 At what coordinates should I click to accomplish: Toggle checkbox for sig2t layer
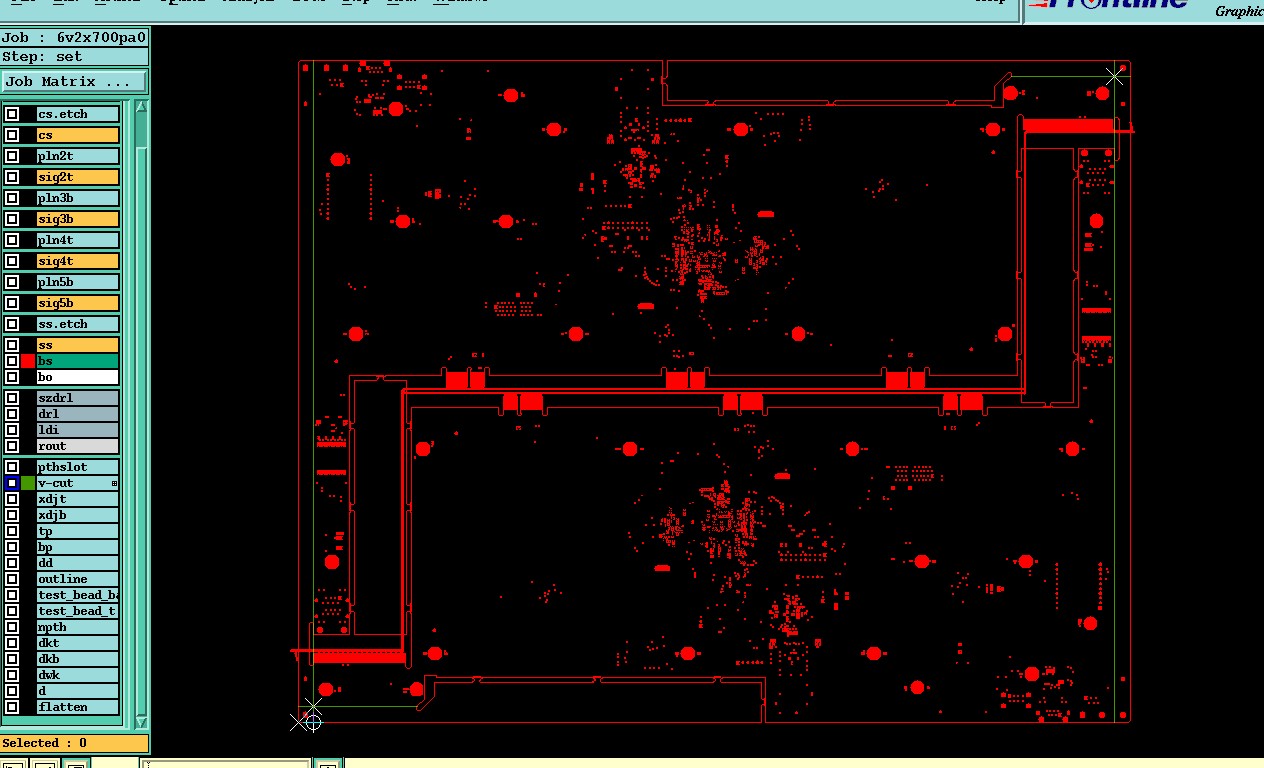pyautogui.click(x=12, y=177)
